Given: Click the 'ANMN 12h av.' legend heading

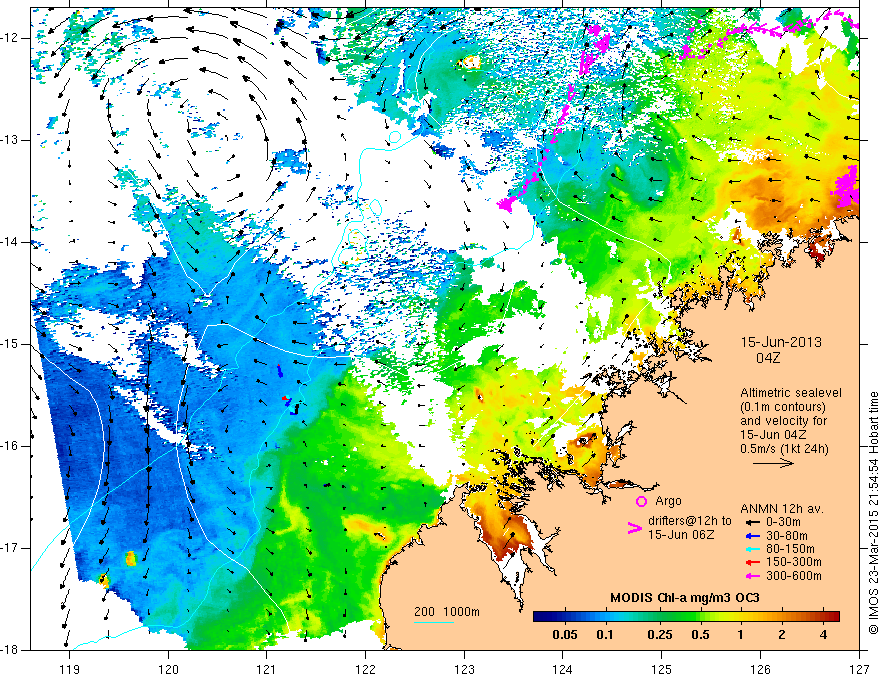Looking at the screenshot, I should (x=782, y=509).
